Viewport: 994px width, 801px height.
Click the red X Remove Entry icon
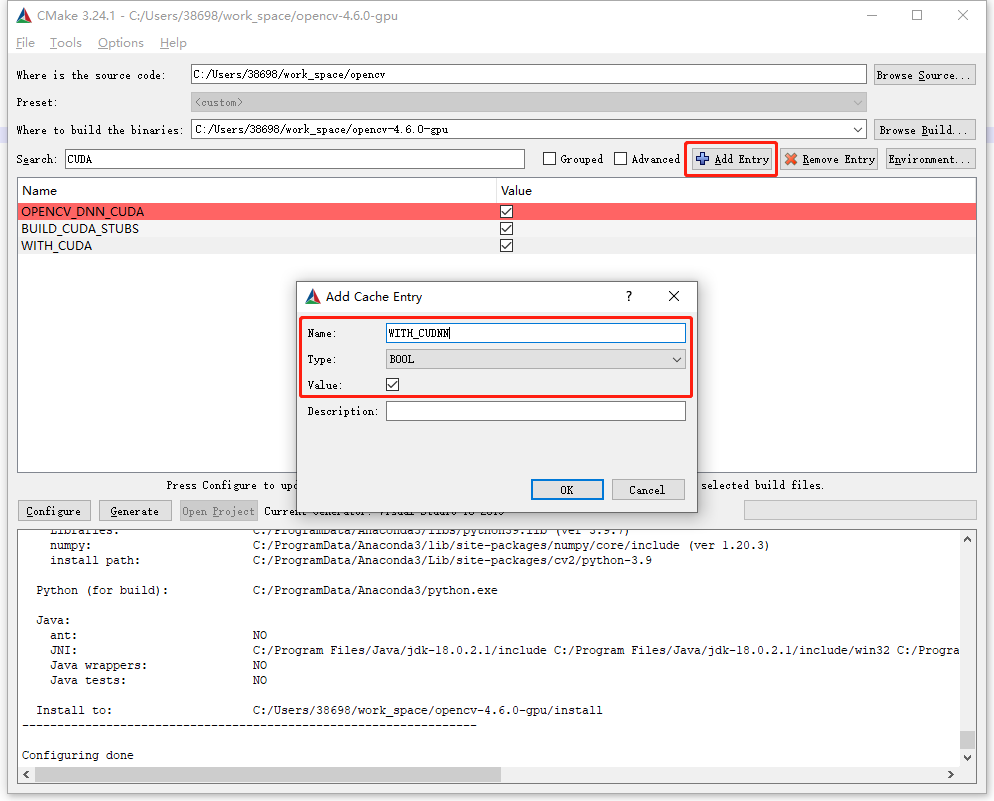[792, 159]
